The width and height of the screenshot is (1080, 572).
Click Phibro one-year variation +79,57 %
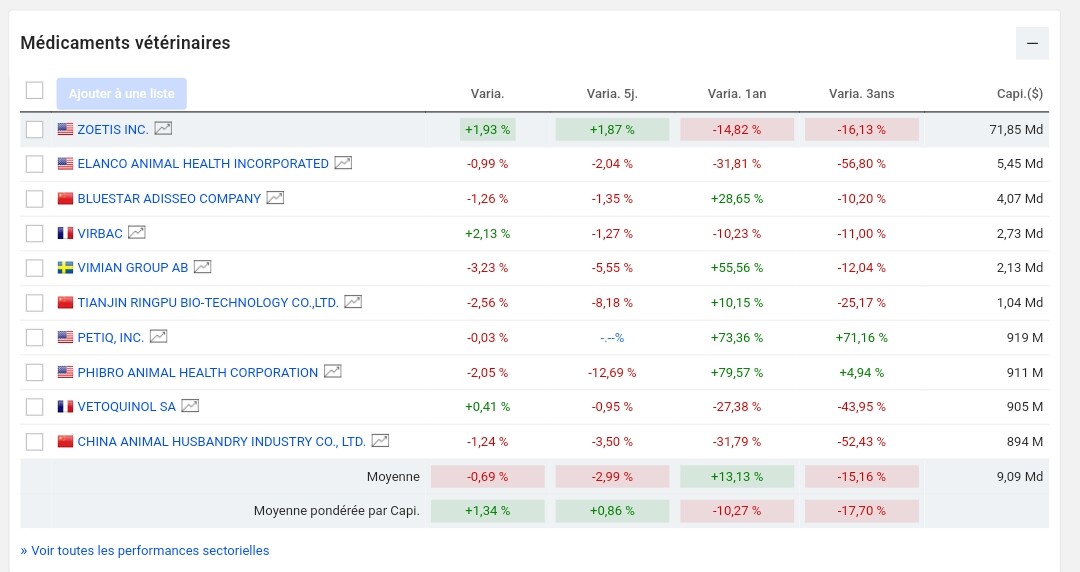[737, 372]
